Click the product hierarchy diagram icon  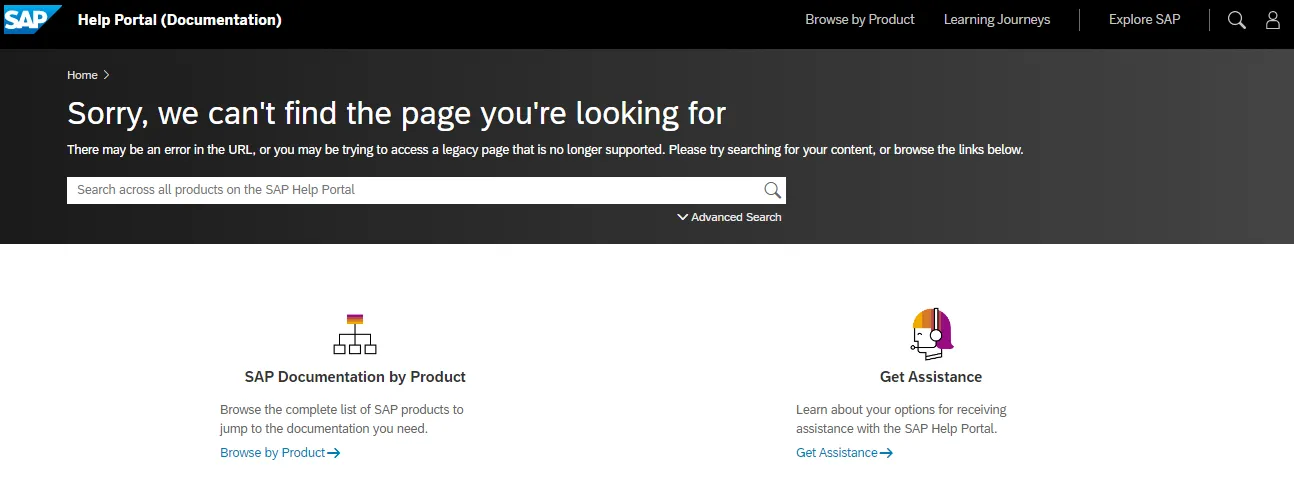[354, 334]
